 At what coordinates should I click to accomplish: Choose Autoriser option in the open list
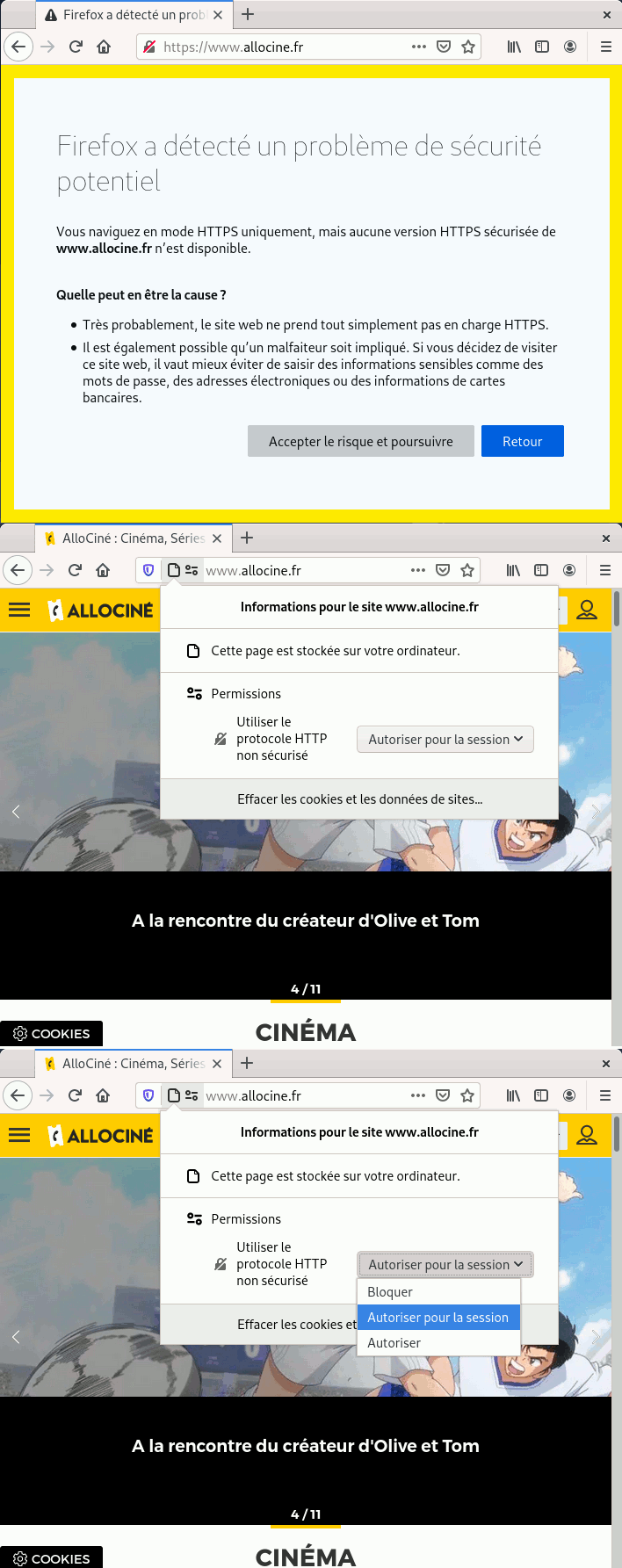coord(439,1342)
